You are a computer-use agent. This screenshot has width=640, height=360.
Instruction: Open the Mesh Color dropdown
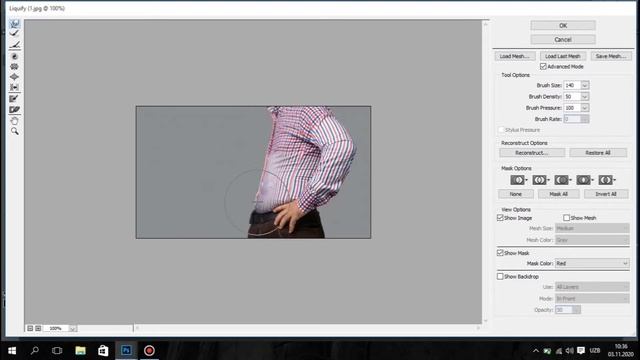pos(592,240)
